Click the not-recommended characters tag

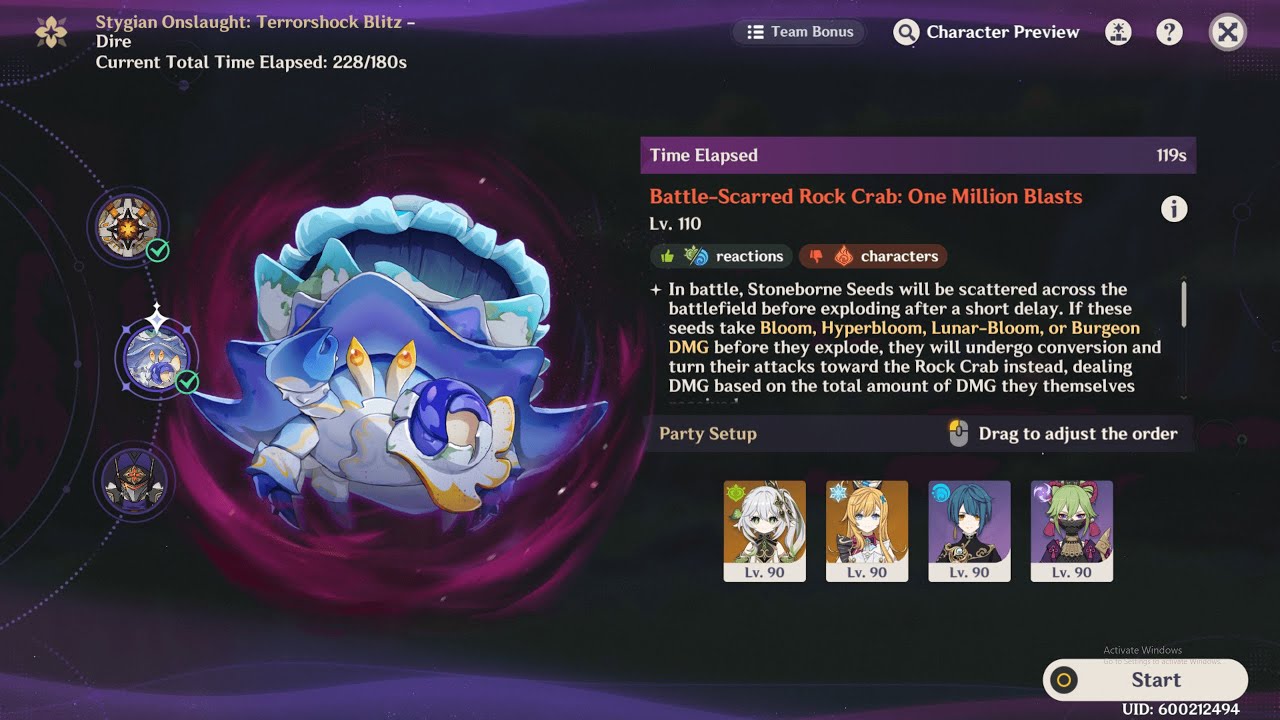tap(873, 256)
